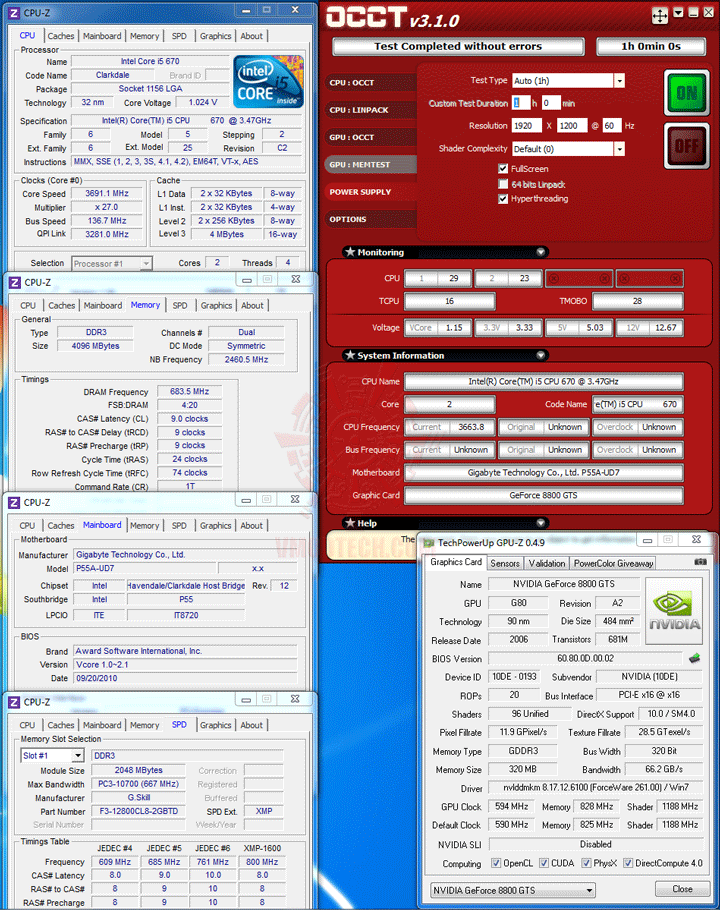
Task: Open the OCCT title bar down-arrow menu
Action: pos(678,13)
